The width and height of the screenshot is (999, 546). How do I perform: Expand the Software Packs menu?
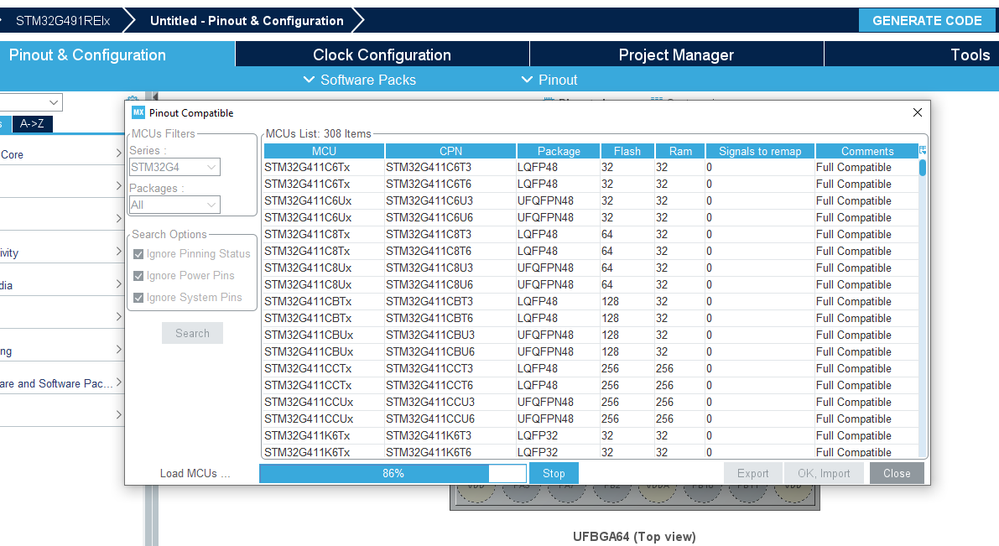tap(360, 80)
